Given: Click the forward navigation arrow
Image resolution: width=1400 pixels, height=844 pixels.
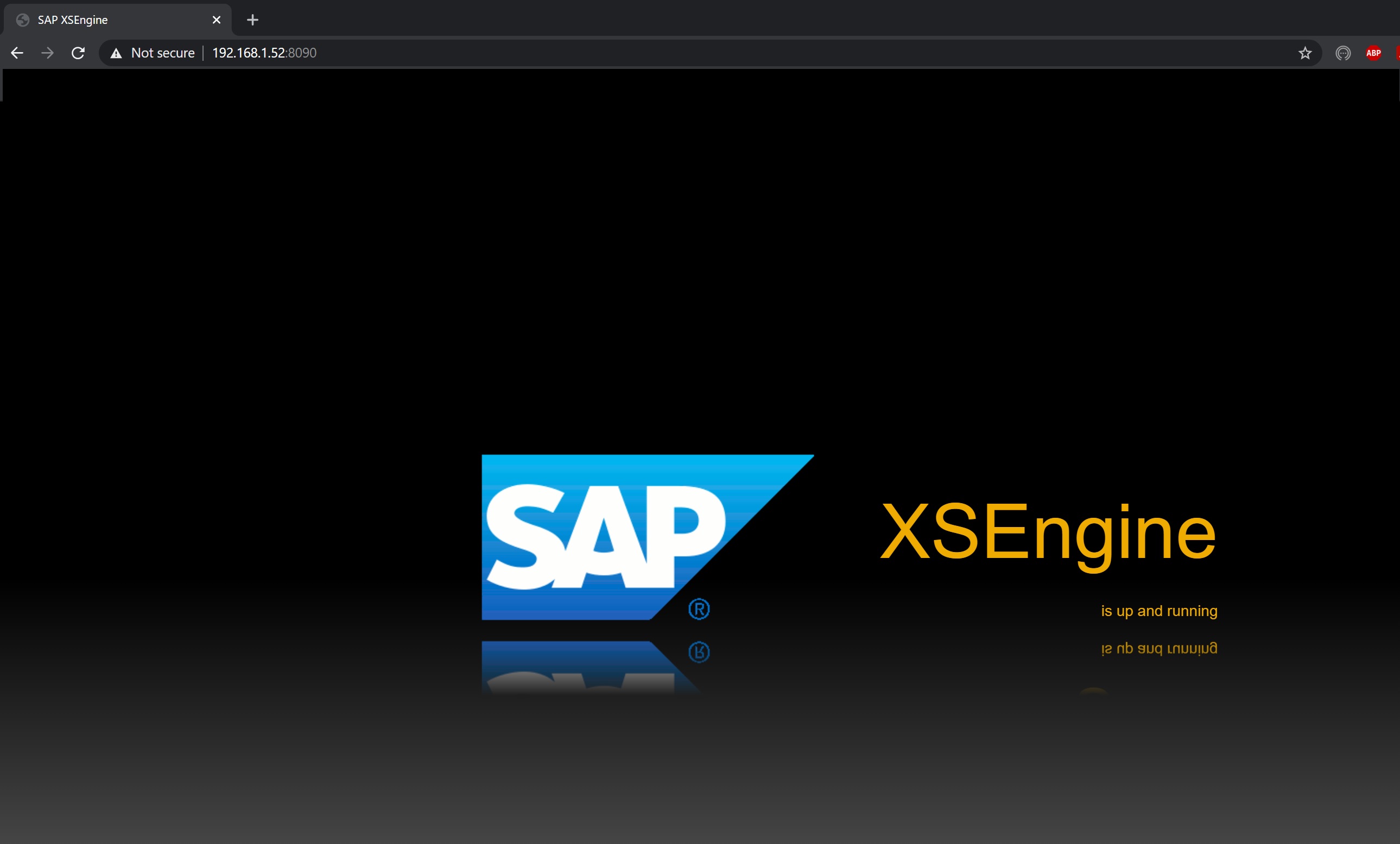Looking at the screenshot, I should click(x=48, y=53).
